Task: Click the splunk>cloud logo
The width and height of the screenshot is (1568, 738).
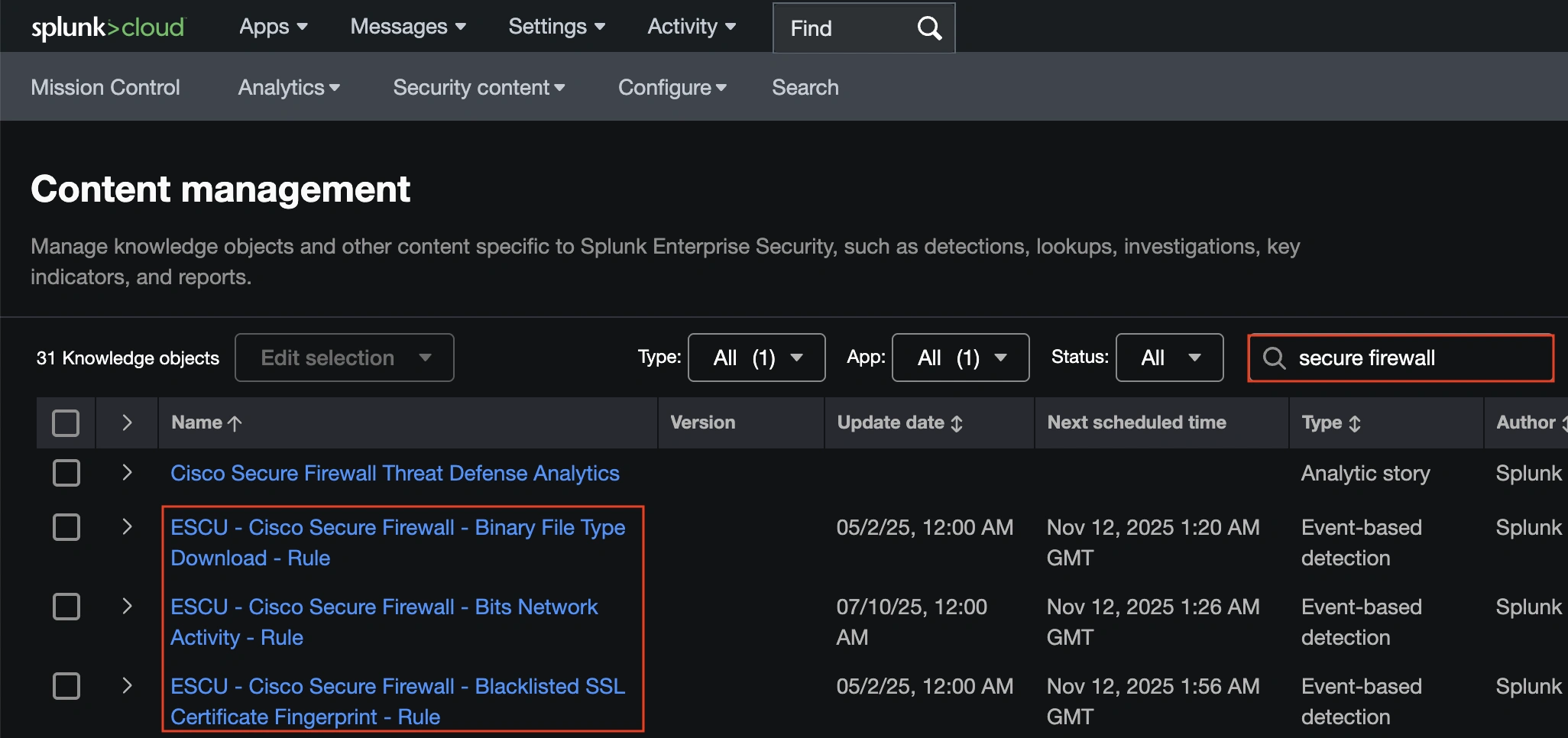Action: [107, 26]
